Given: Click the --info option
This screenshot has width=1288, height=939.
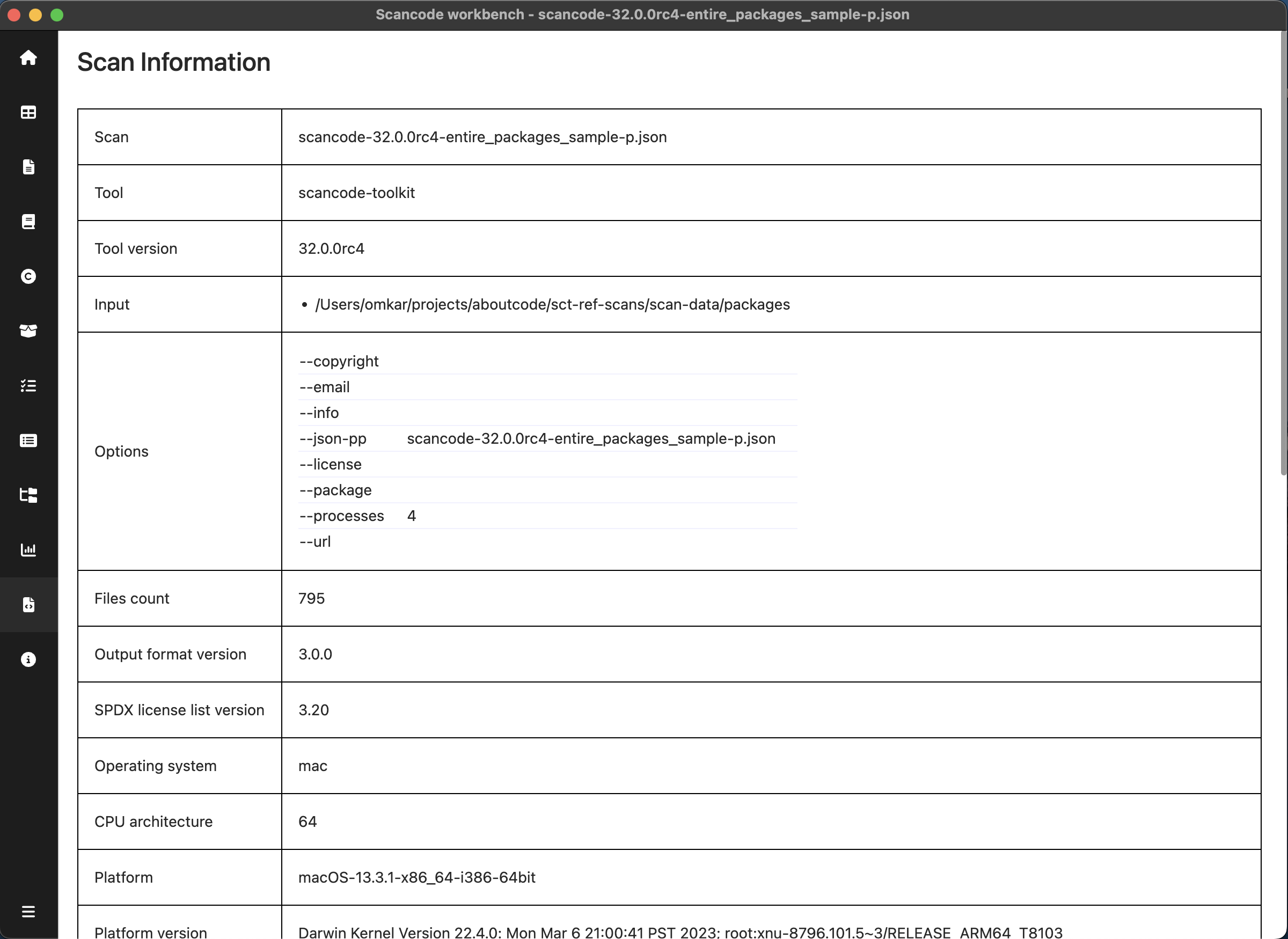Looking at the screenshot, I should [x=319, y=413].
